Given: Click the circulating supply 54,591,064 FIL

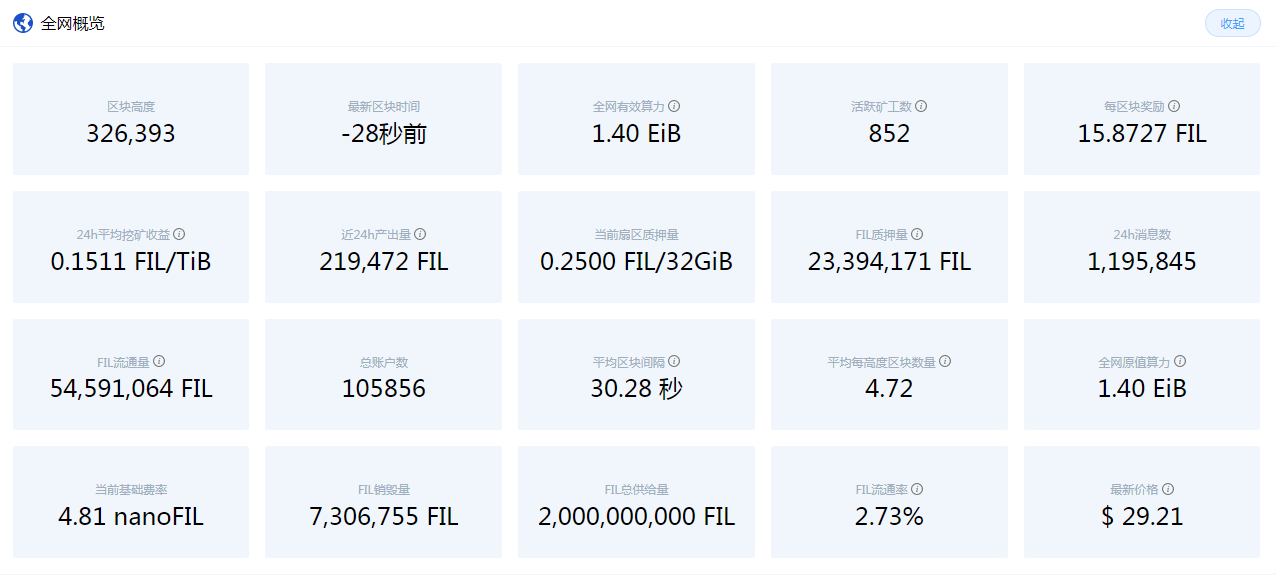Looking at the screenshot, I should click(x=131, y=388).
